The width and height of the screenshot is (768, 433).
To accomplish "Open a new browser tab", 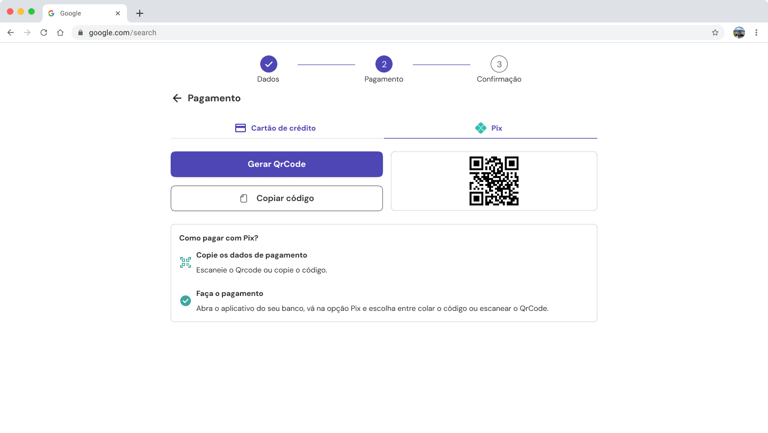I will tap(140, 13).
